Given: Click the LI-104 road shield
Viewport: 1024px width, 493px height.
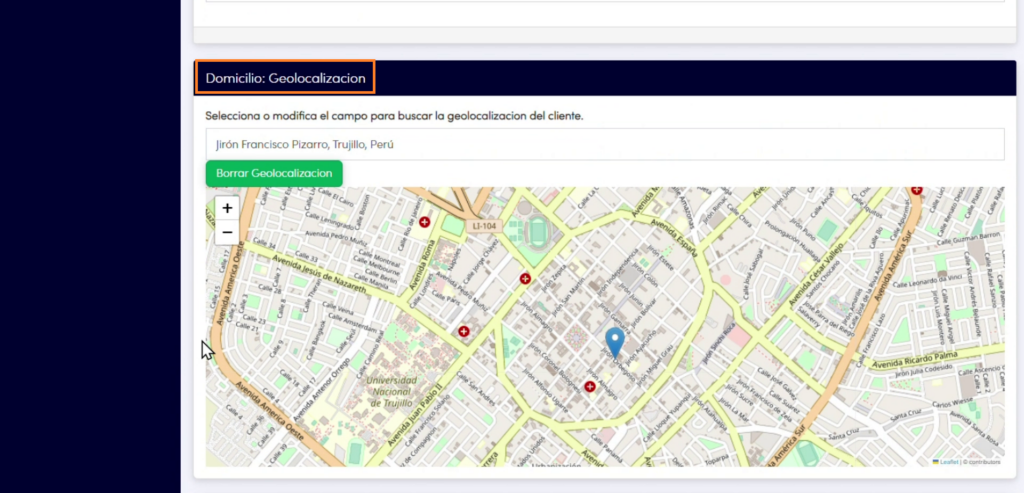Looking at the screenshot, I should tap(484, 226).
